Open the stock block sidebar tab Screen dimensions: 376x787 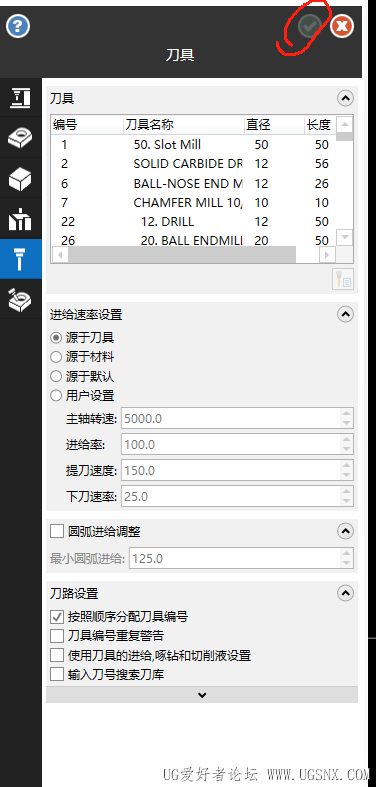pos(21,178)
